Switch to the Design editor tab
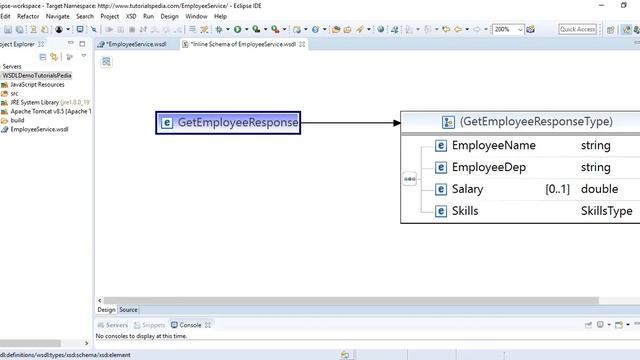640x360 pixels. (x=107, y=310)
